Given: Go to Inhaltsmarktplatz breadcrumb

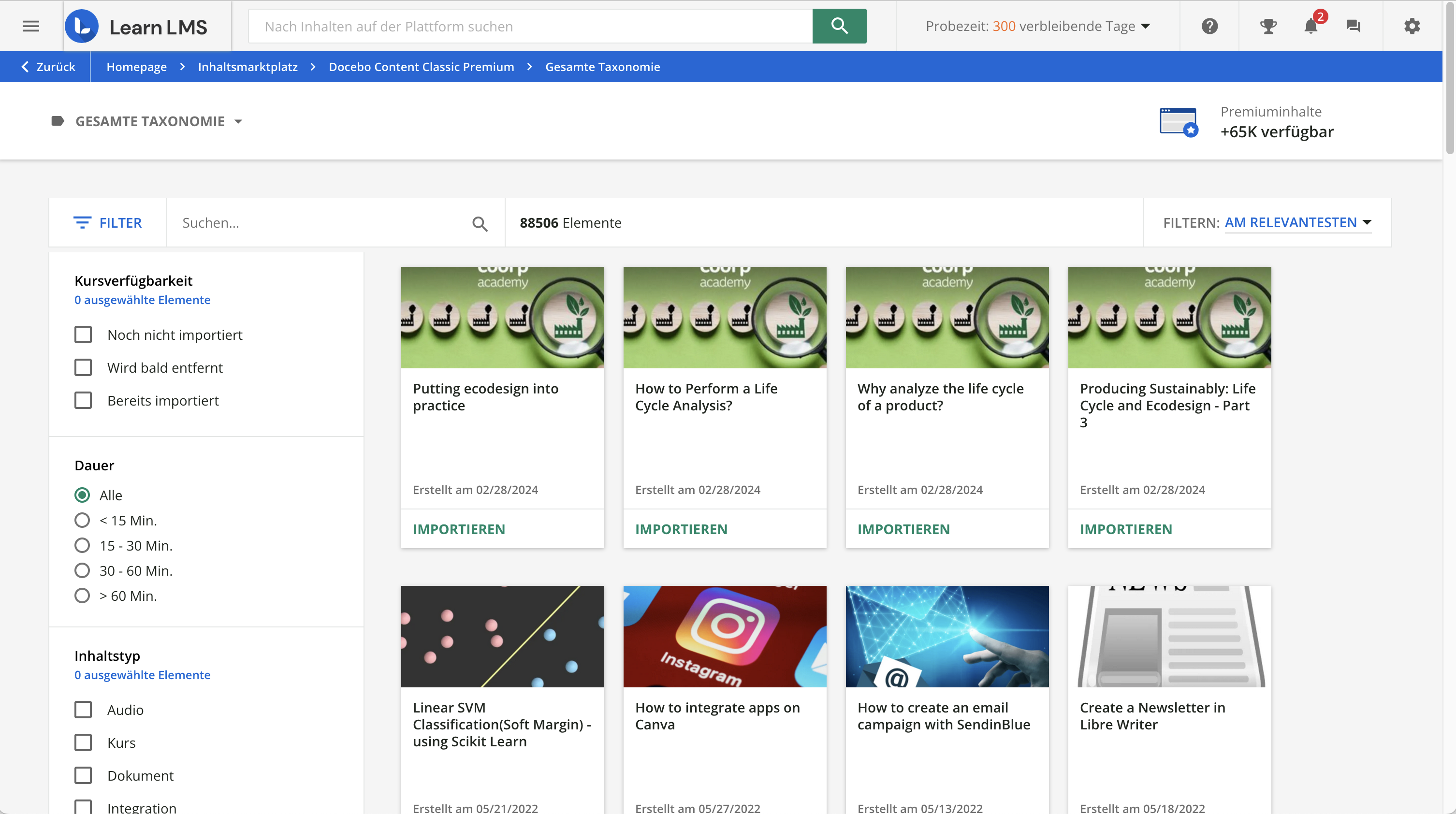Looking at the screenshot, I should coord(248,67).
